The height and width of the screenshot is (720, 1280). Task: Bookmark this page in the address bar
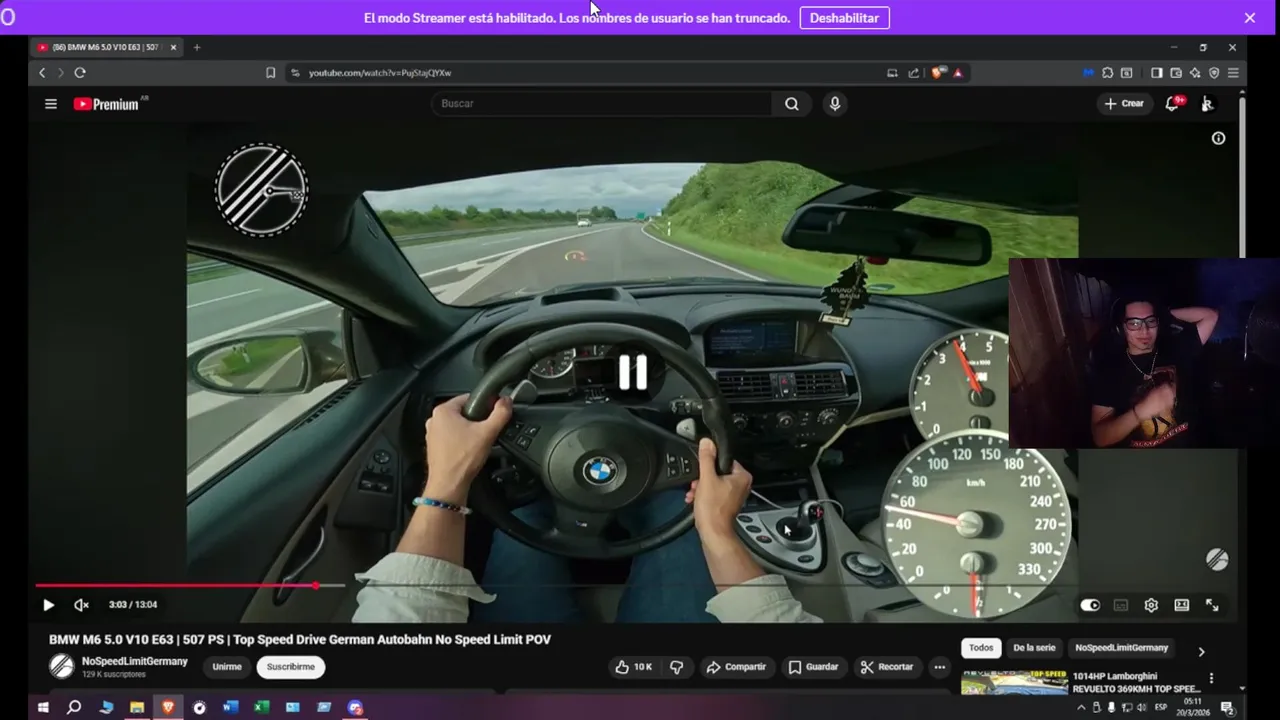click(270, 73)
